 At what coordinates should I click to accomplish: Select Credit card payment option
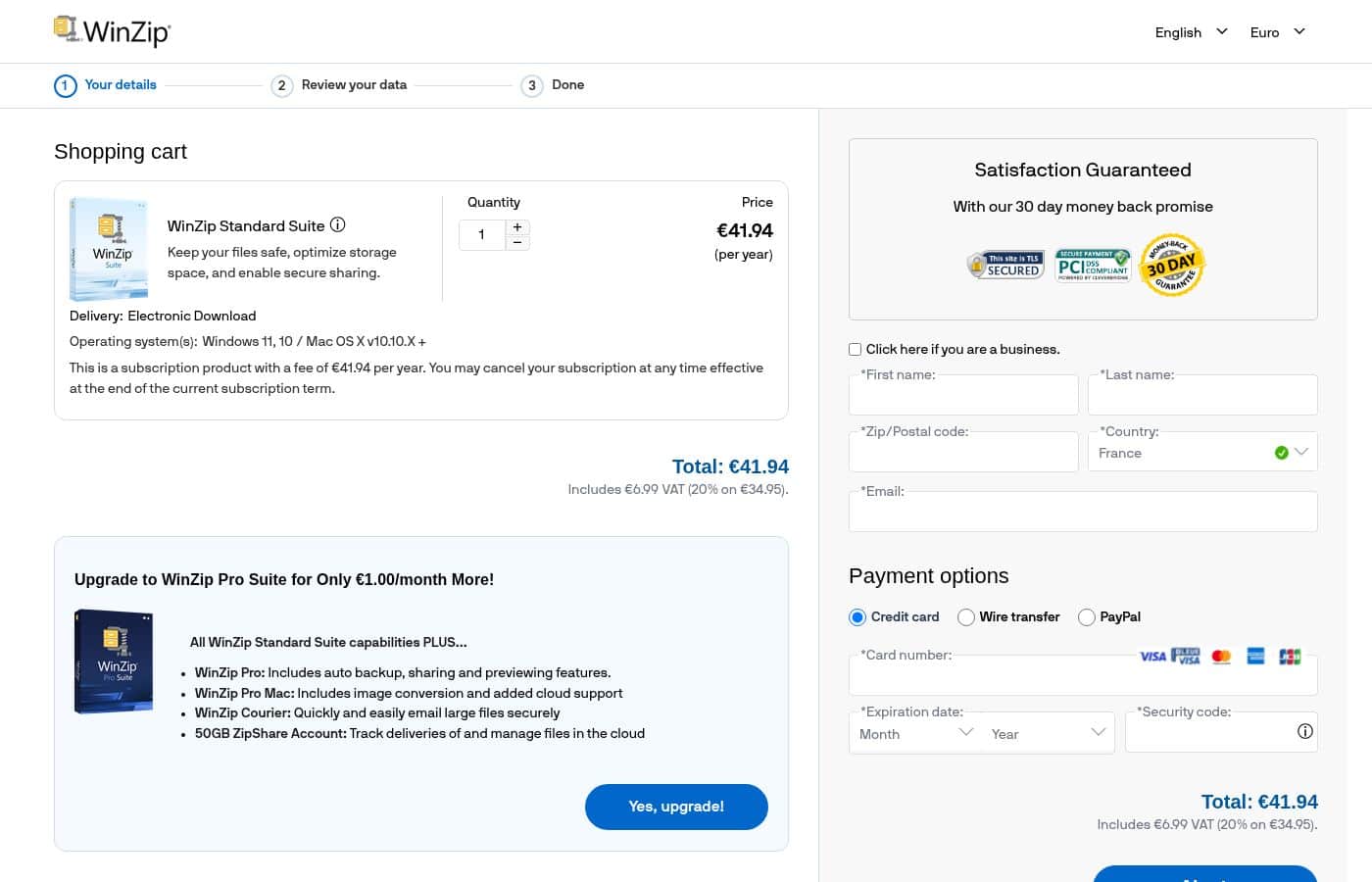pyautogui.click(x=857, y=617)
